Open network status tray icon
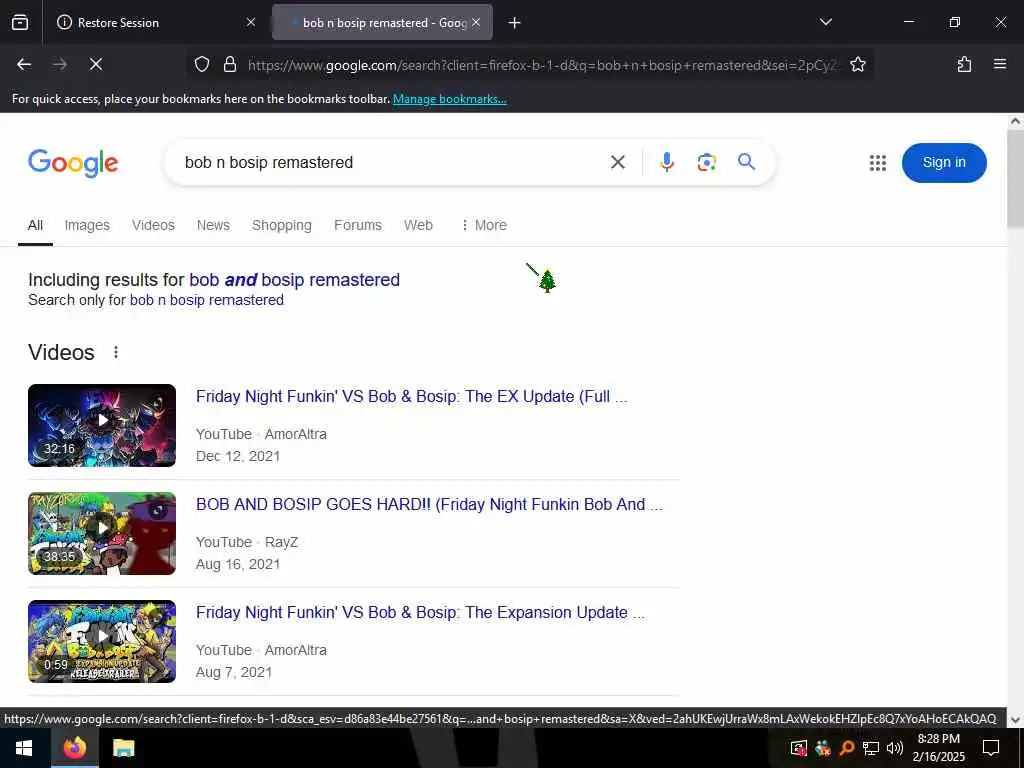Screen dimensions: 1024x768 pyautogui.click(x=871, y=748)
